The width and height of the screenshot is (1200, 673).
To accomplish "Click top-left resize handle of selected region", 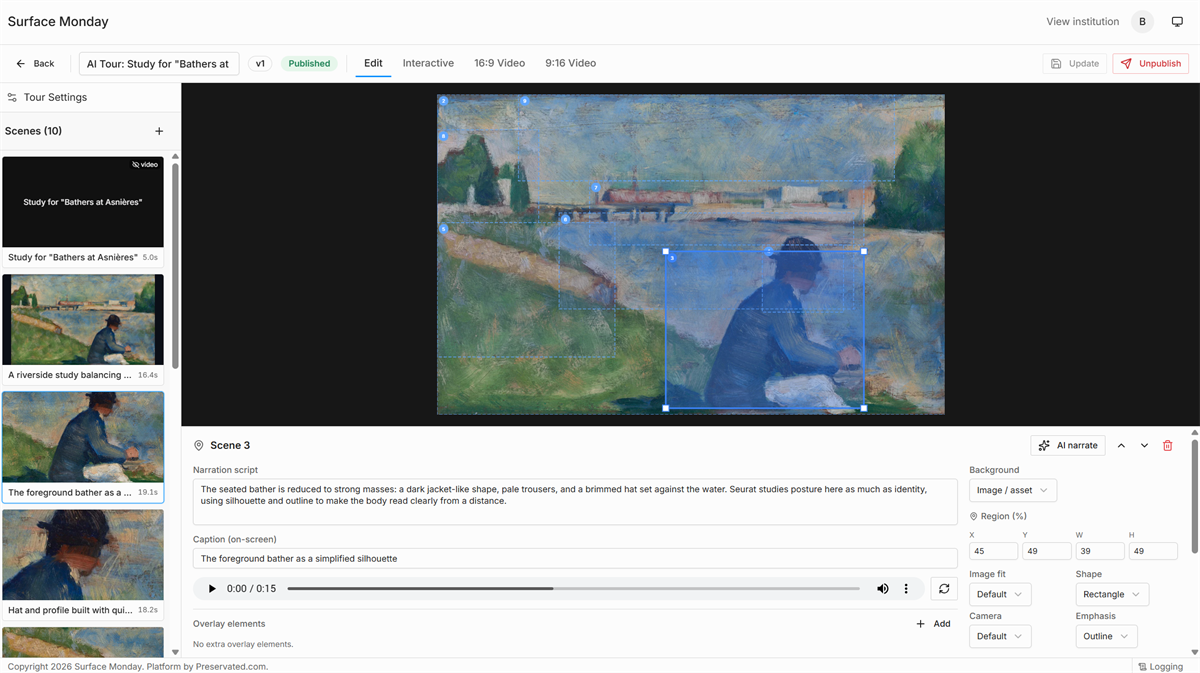I will click(x=666, y=251).
